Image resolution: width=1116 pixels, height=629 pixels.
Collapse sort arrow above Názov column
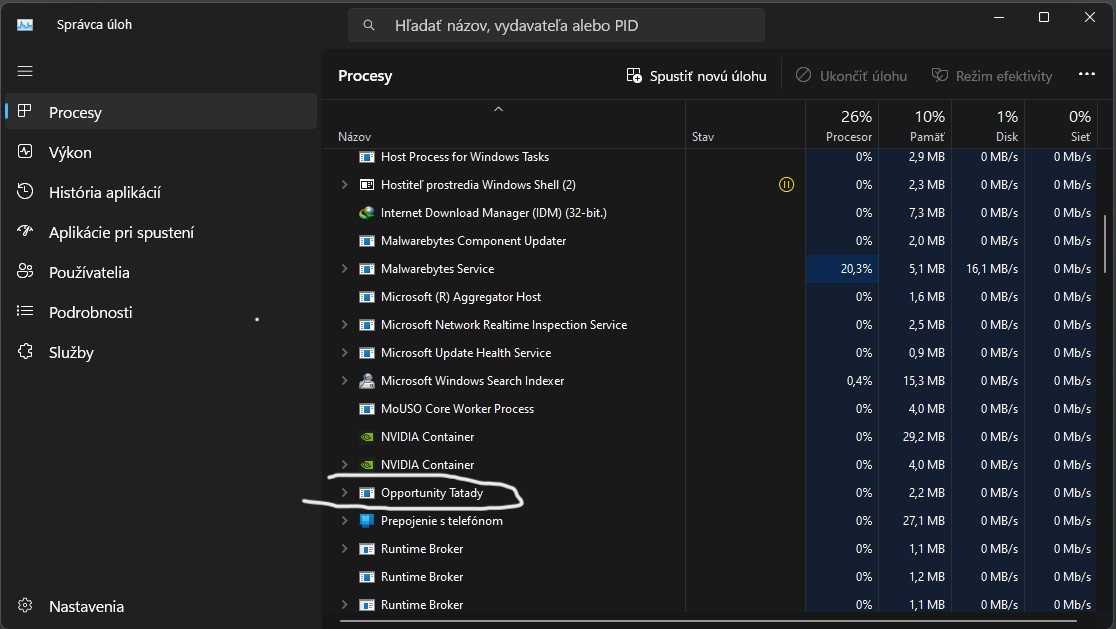pos(498,109)
